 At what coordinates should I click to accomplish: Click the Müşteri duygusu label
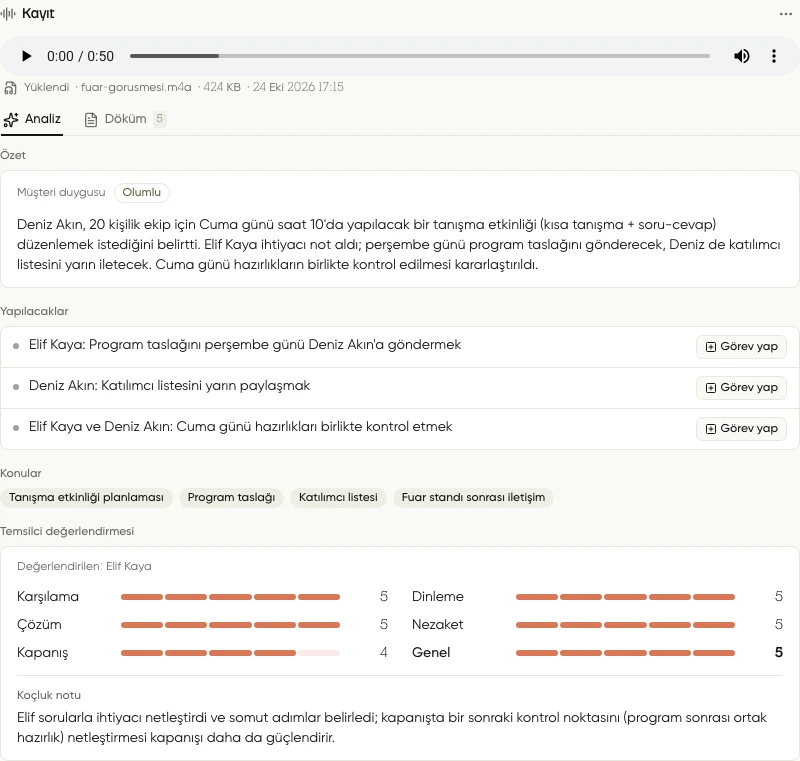61,192
